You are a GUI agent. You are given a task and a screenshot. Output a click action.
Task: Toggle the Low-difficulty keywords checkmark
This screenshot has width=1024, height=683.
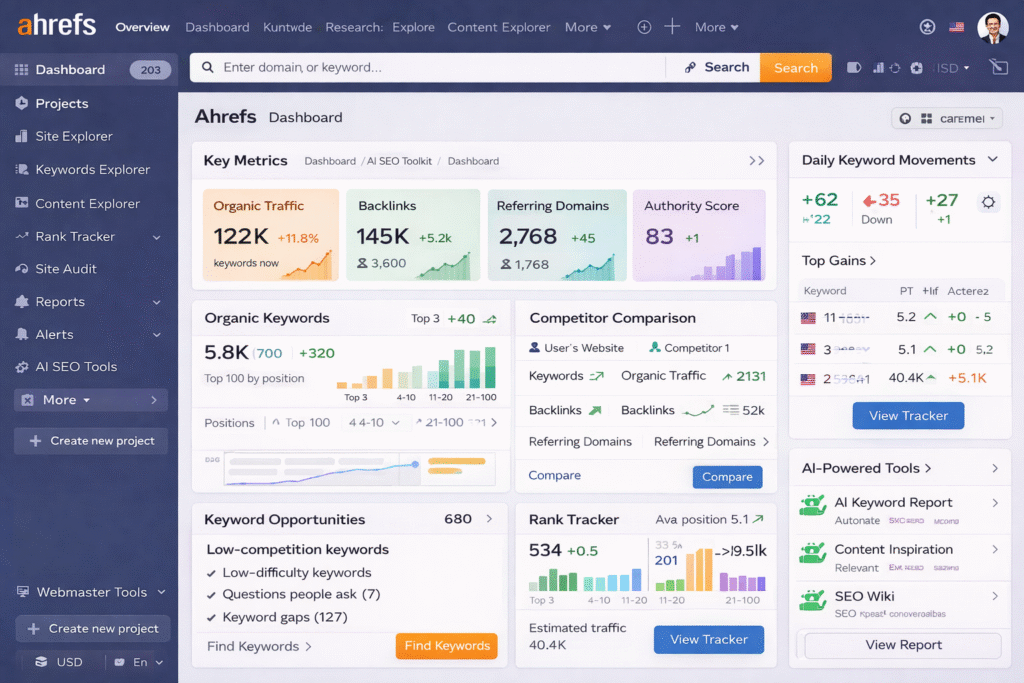(x=211, y=573)
